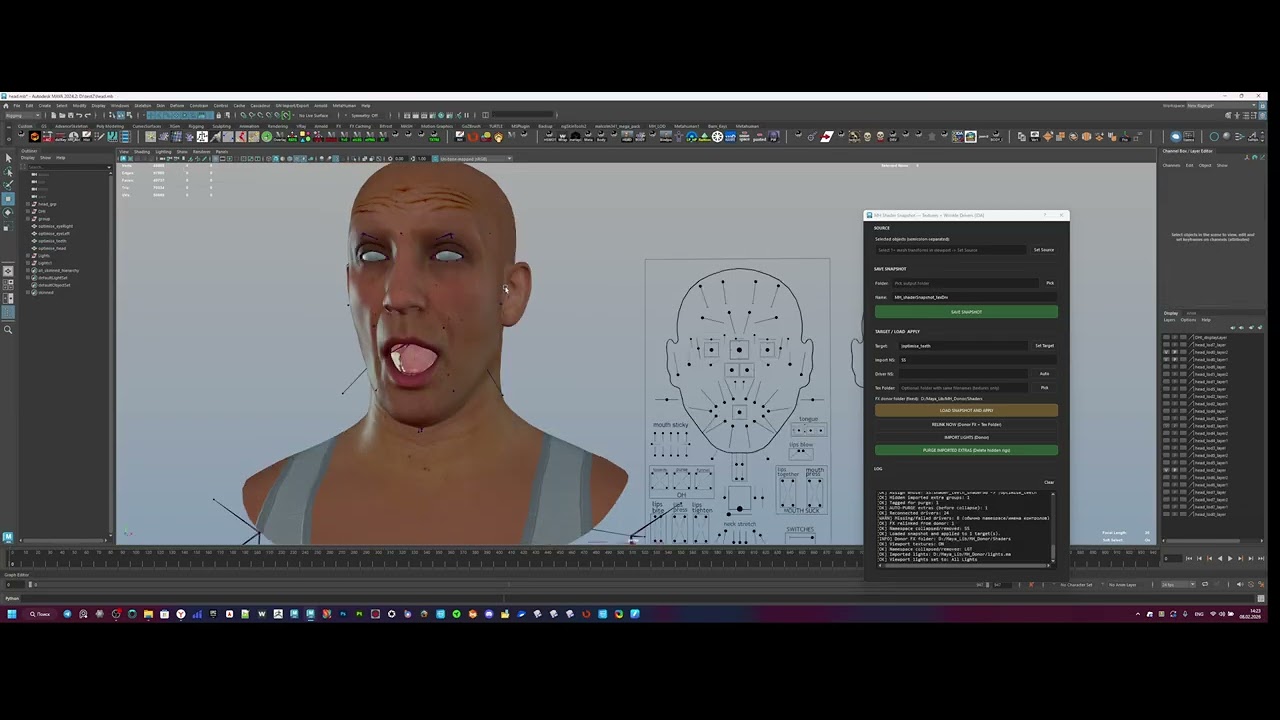Click the soccer-ball shelf icon
Viewport: 1280px width, 720px height.
coord(717,136)
